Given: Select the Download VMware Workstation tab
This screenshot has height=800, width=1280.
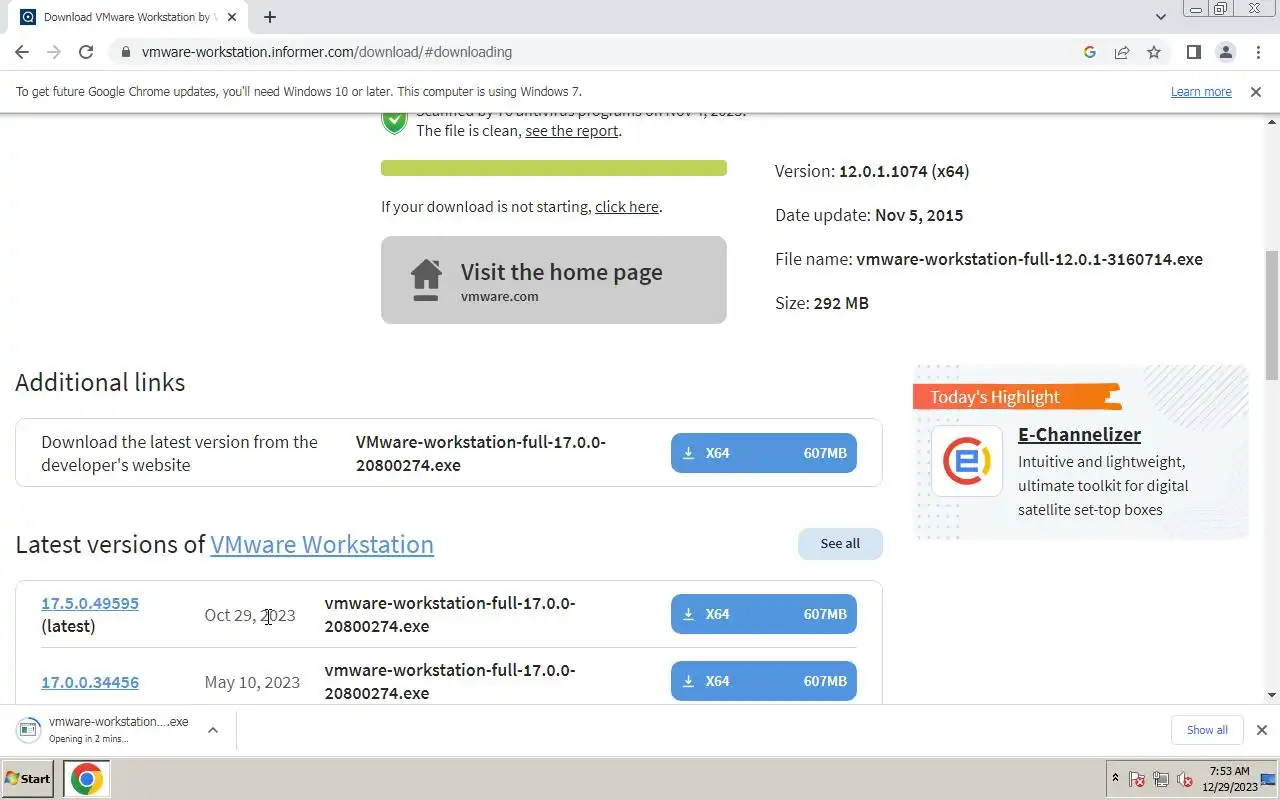Looking at the screenshot, I should [x=128, y=17].
